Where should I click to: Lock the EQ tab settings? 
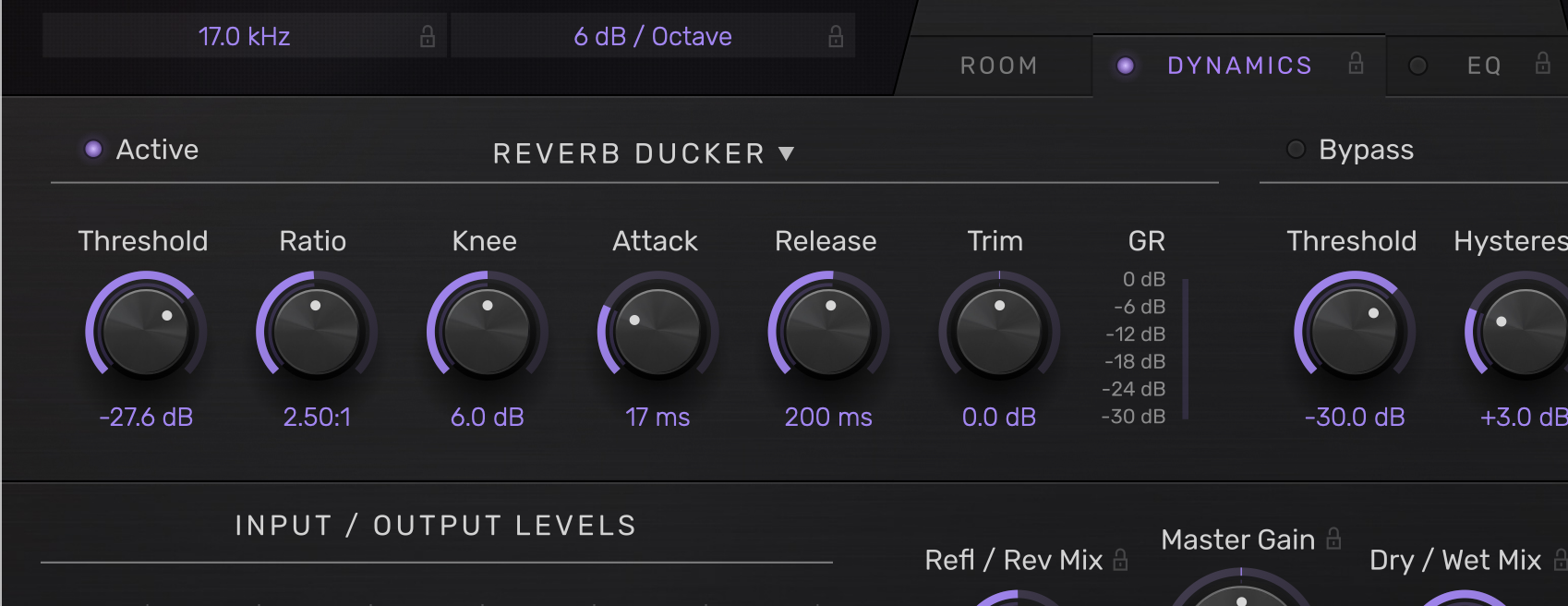coord(1542,63)
